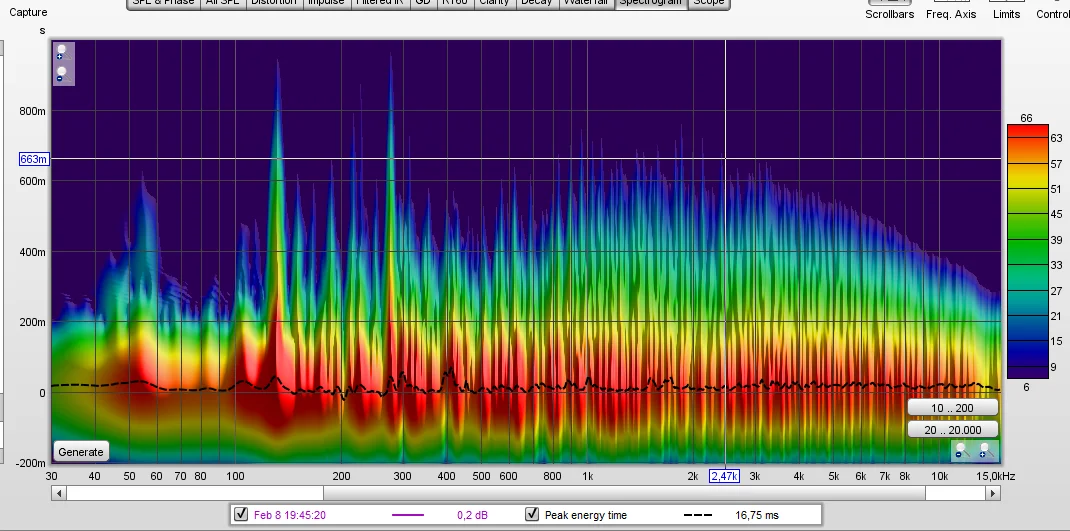Image resolution: width=1070 pixels, height=531 pixels.
Task: Click the horizontal scrollbar right arrow
Action: (993, 493)
